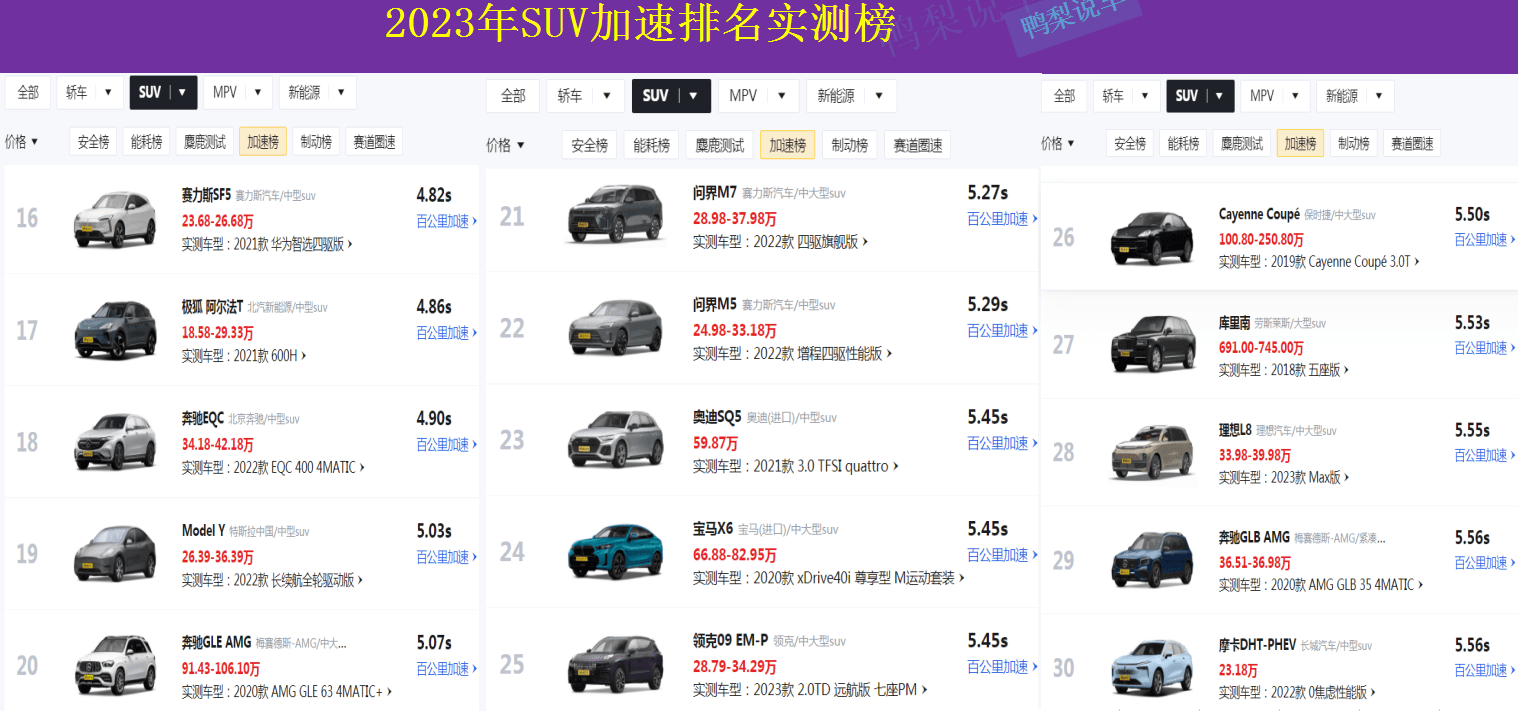Open 百公里加速 link for 摩卡DHT-PHEV
This screenshot has width=1518, height=711.
tap(1485, 670)
